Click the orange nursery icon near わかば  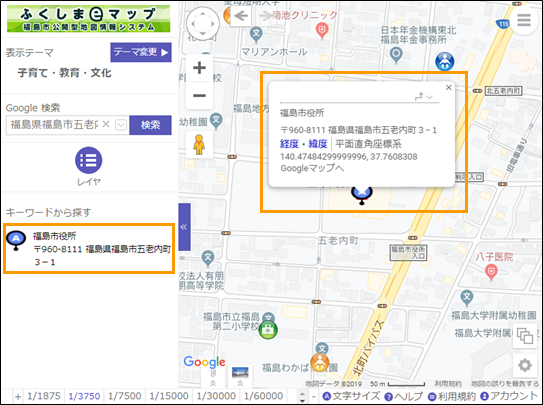tap(319, 362)
